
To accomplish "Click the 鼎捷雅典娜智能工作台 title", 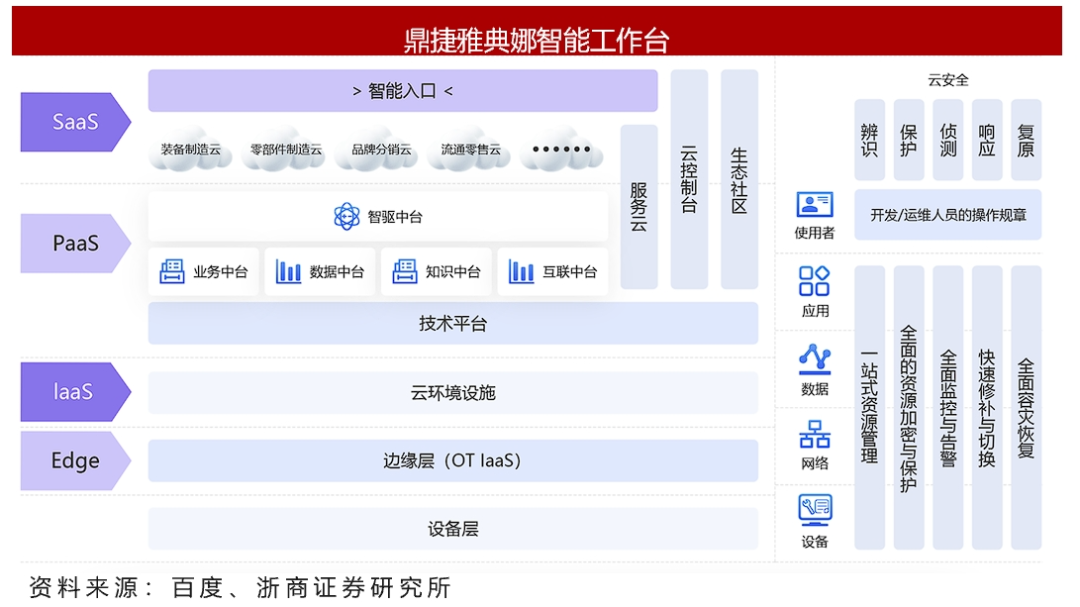I will click(537, 40).
